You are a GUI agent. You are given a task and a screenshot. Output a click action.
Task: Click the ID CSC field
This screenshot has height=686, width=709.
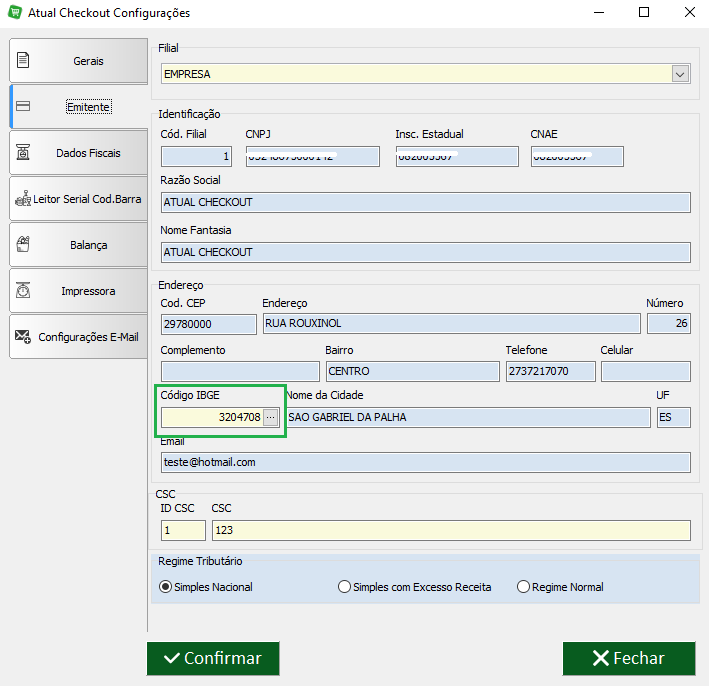[x=183, y=530]
